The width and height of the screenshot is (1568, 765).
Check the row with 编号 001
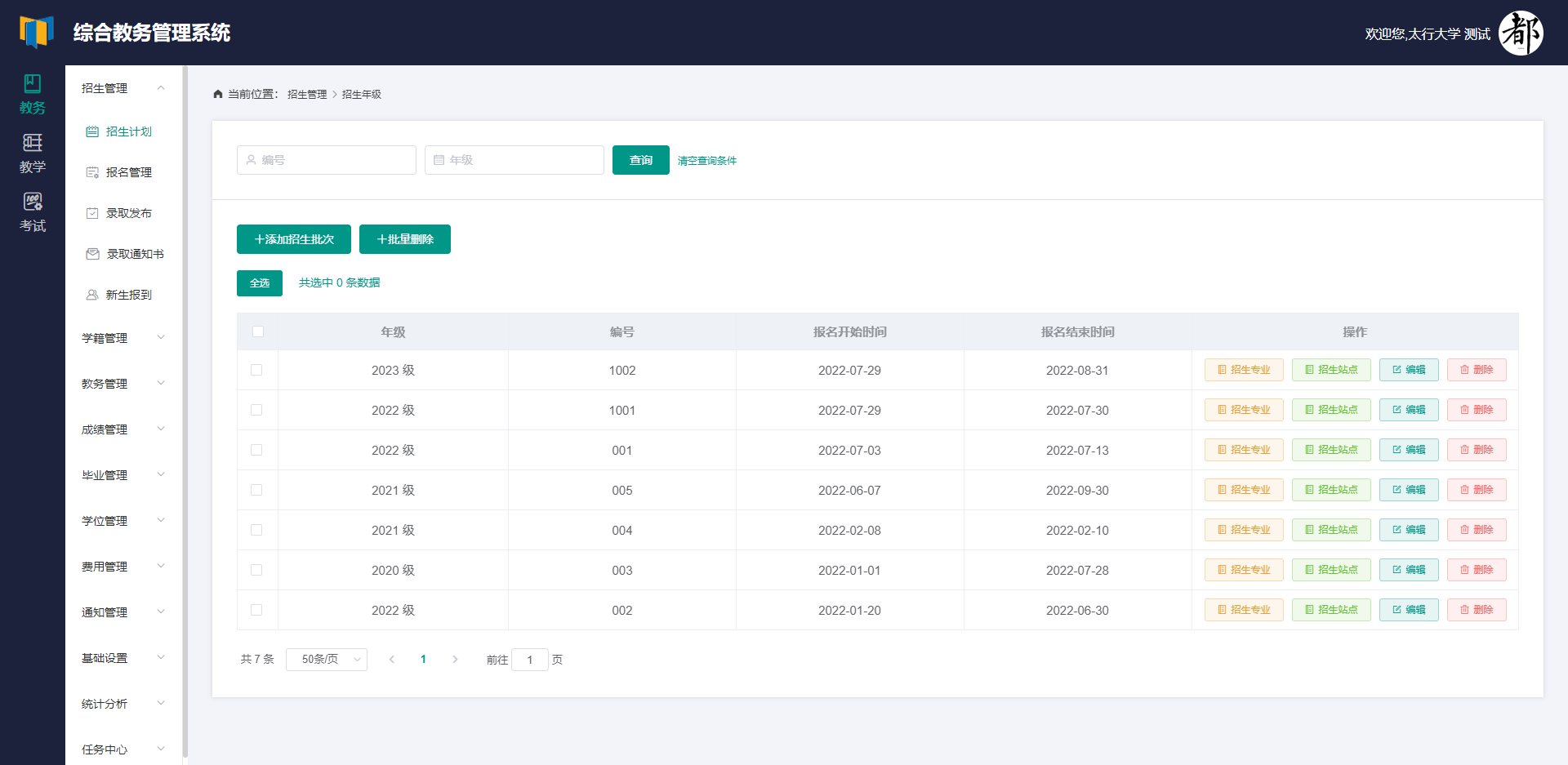coord(256,450)
